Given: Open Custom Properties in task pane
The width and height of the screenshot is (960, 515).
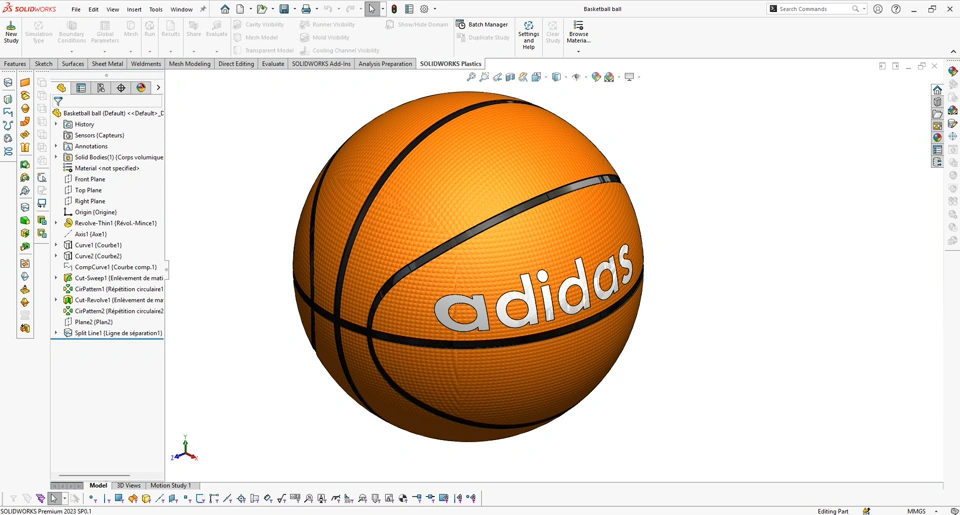Looking at the screenshot, I should pyautogui.click(x=937, y=150).
